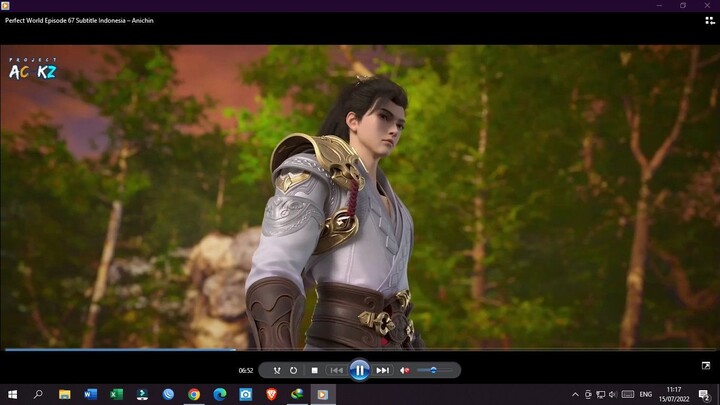Close the media player window
Viewport: 720px width, 405px height.
pos(707,6)
